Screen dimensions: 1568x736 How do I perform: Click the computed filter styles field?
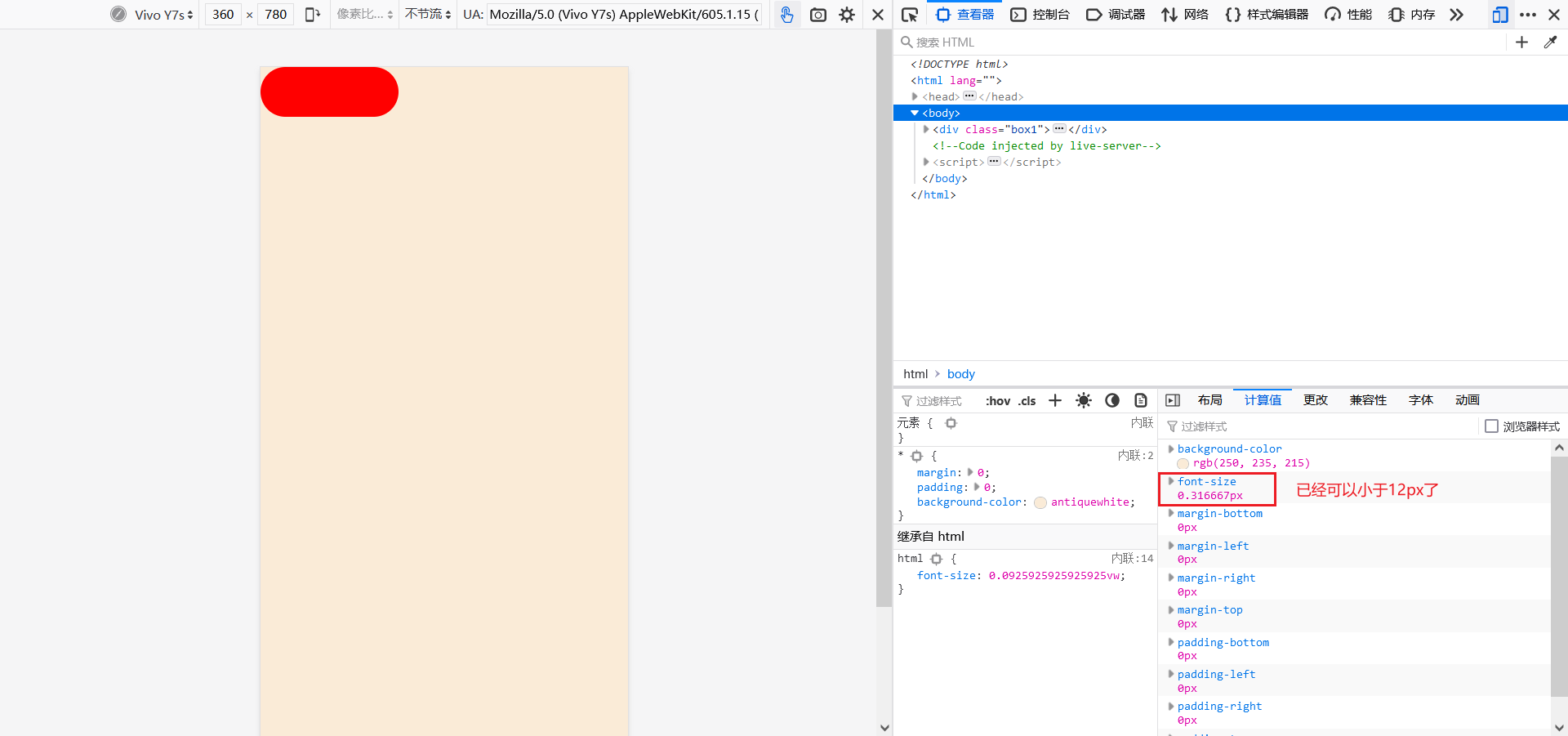point(1318,426)
